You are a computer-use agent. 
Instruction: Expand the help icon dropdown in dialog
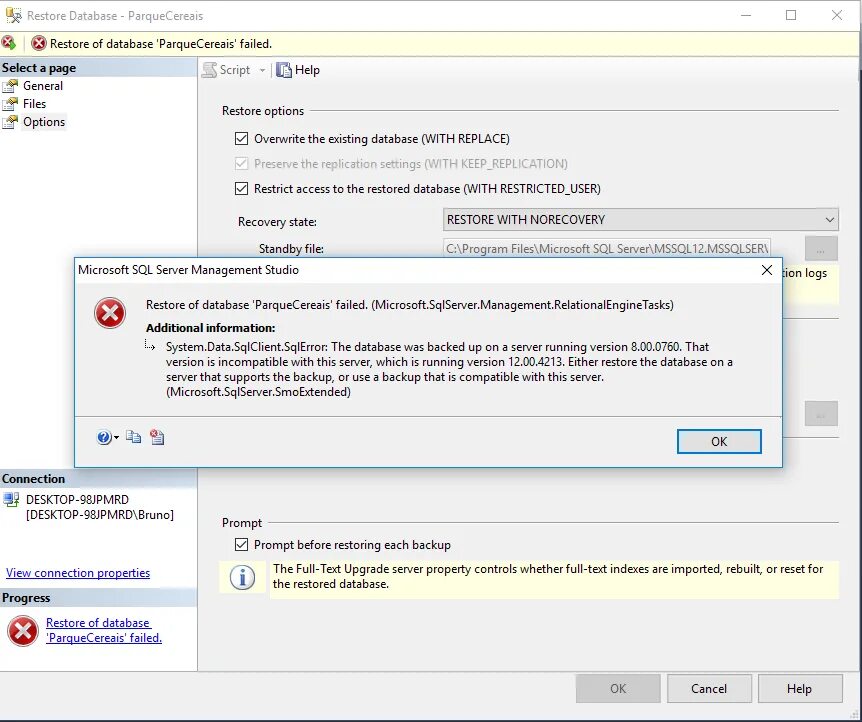pyautogui.click(x=116, y=438)
